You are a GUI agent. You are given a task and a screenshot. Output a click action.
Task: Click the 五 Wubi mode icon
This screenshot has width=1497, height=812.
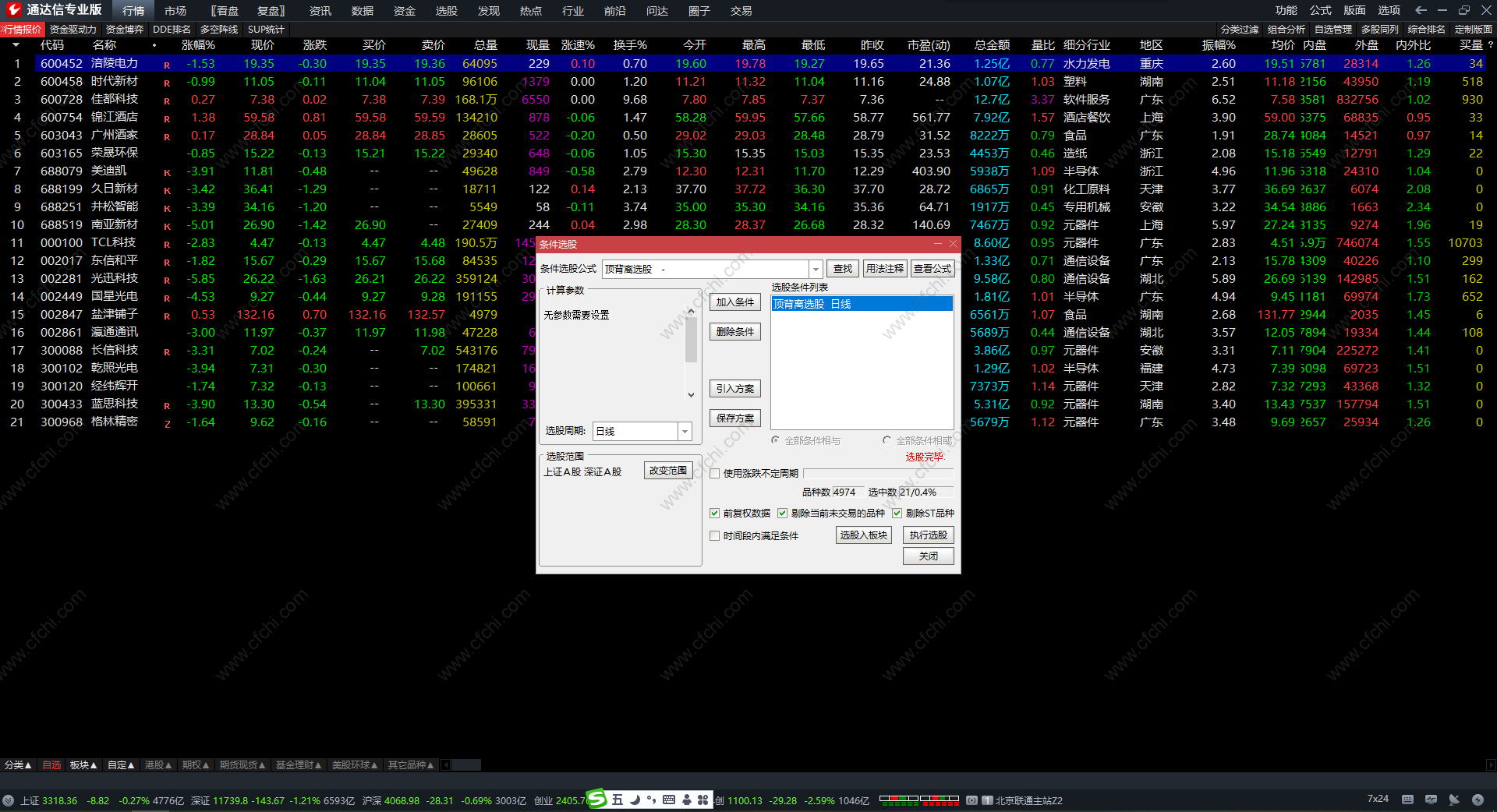[618, 800]
